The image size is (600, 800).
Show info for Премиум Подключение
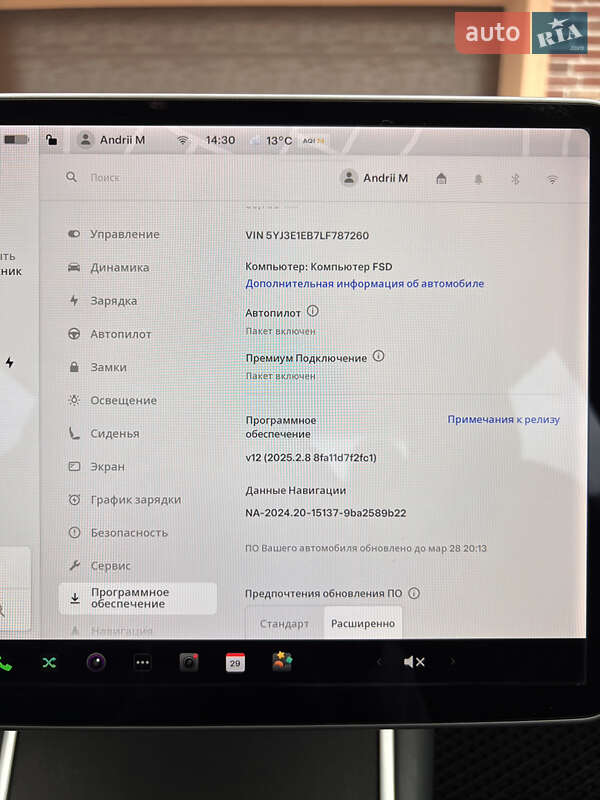point(378,356)
